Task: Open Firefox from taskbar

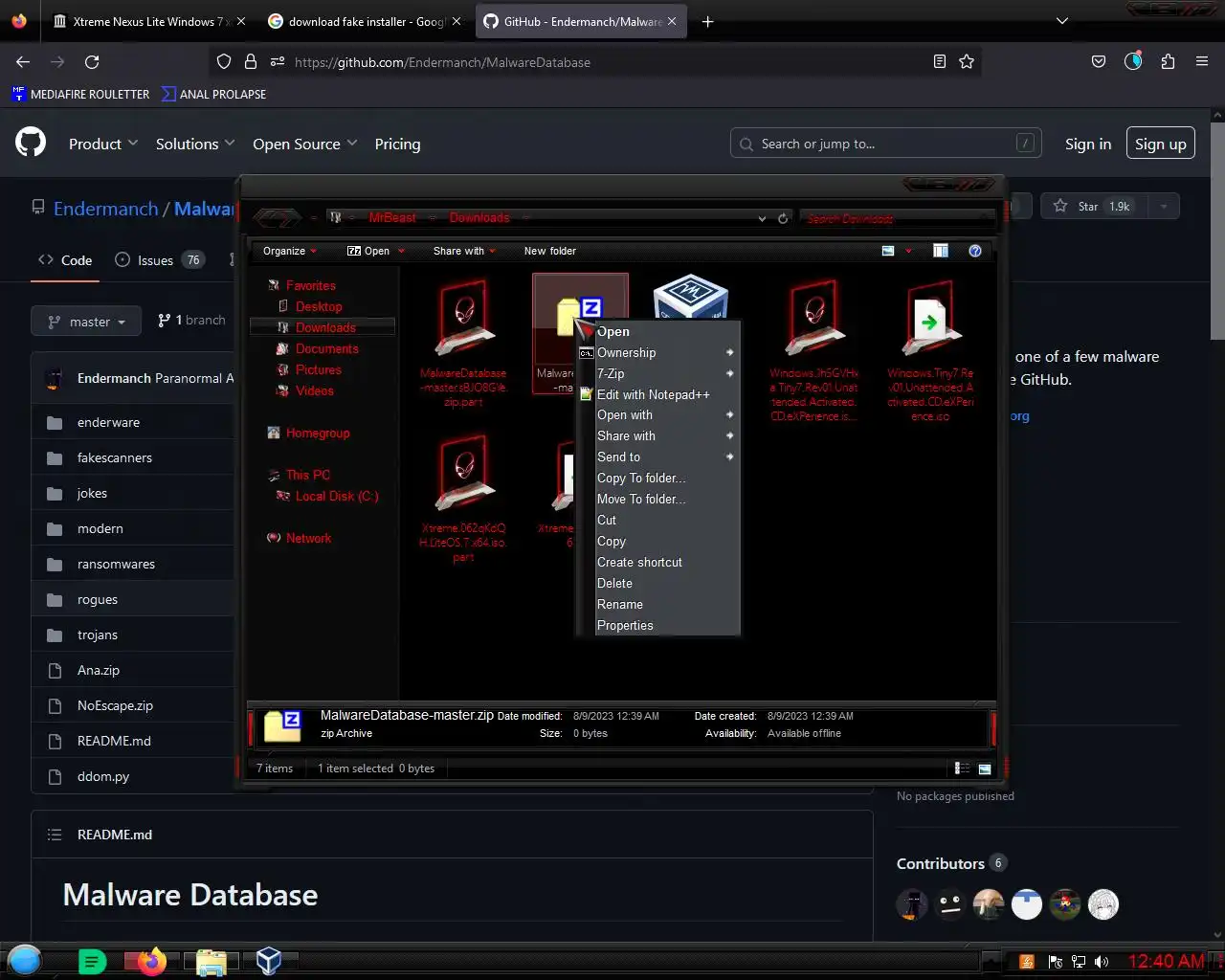Action: [x=152, y=961]
